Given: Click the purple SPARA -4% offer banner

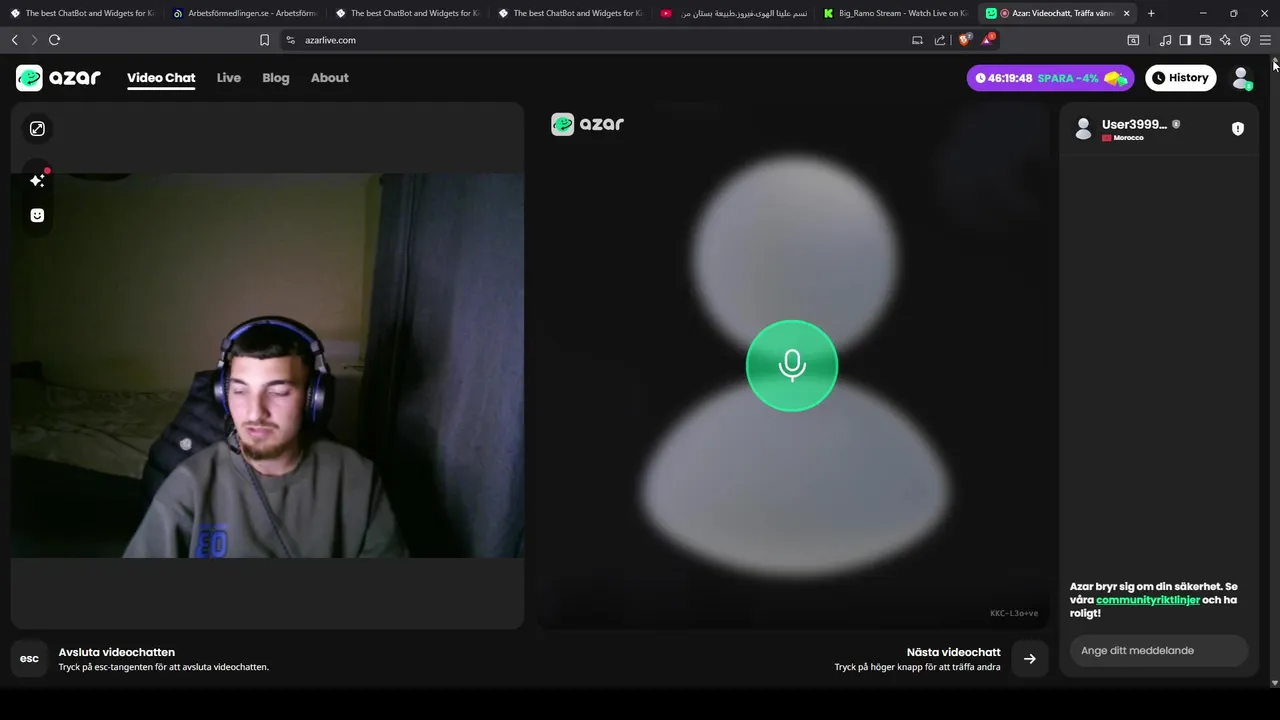Looking at the screenshot, I should (1050, 78).
